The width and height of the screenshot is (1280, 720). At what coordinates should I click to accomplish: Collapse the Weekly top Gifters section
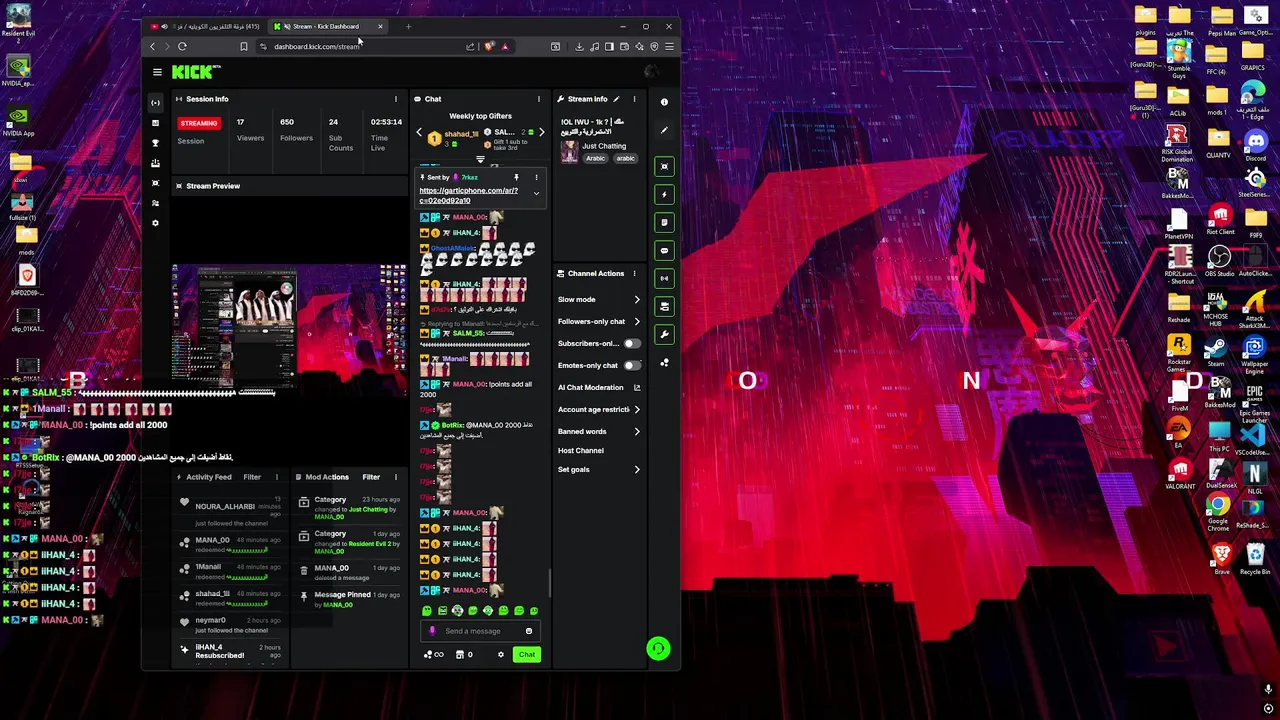click(x=480, y=159)
